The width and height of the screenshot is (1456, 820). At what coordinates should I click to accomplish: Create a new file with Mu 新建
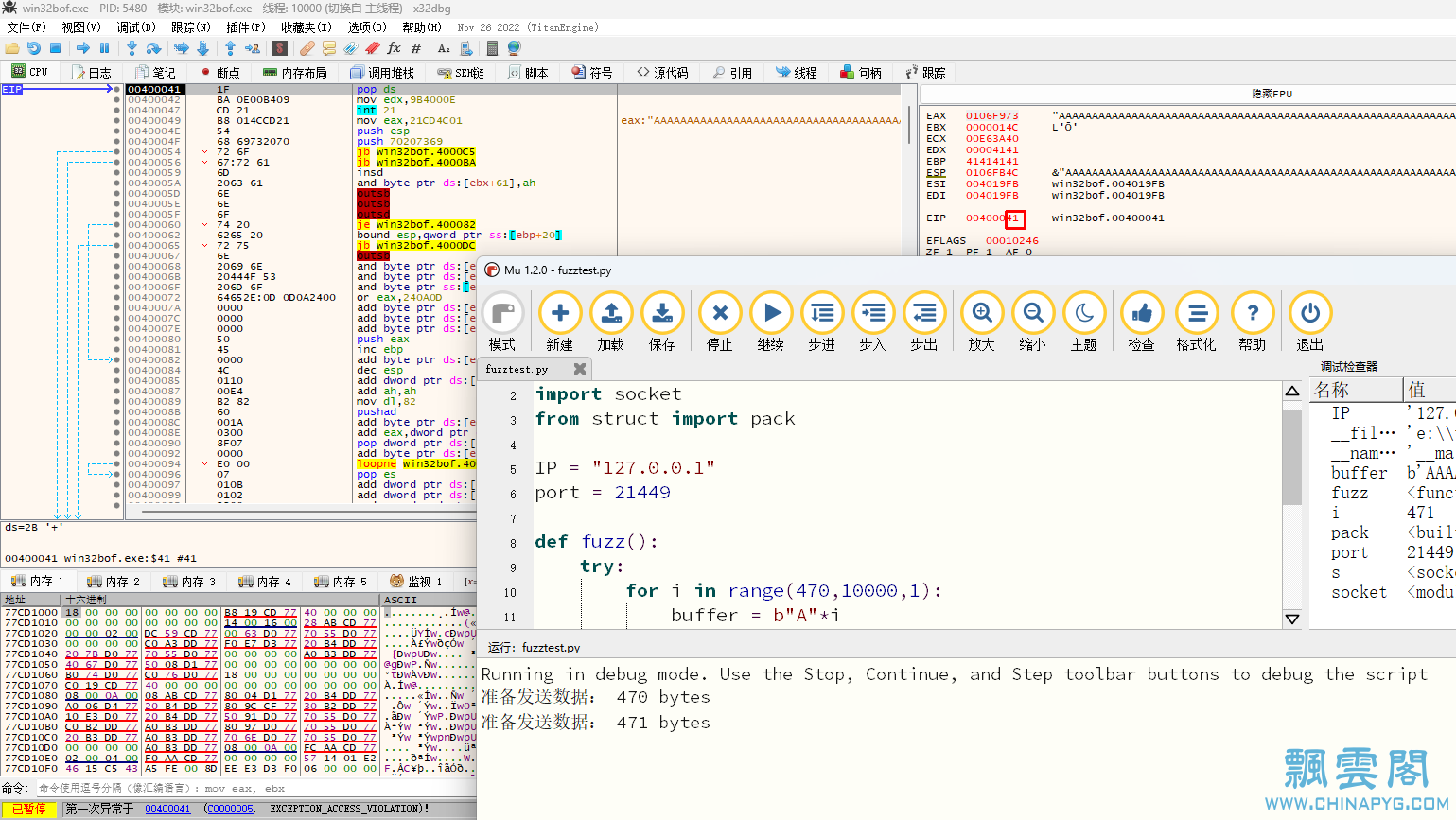click(x=560, y=323)
